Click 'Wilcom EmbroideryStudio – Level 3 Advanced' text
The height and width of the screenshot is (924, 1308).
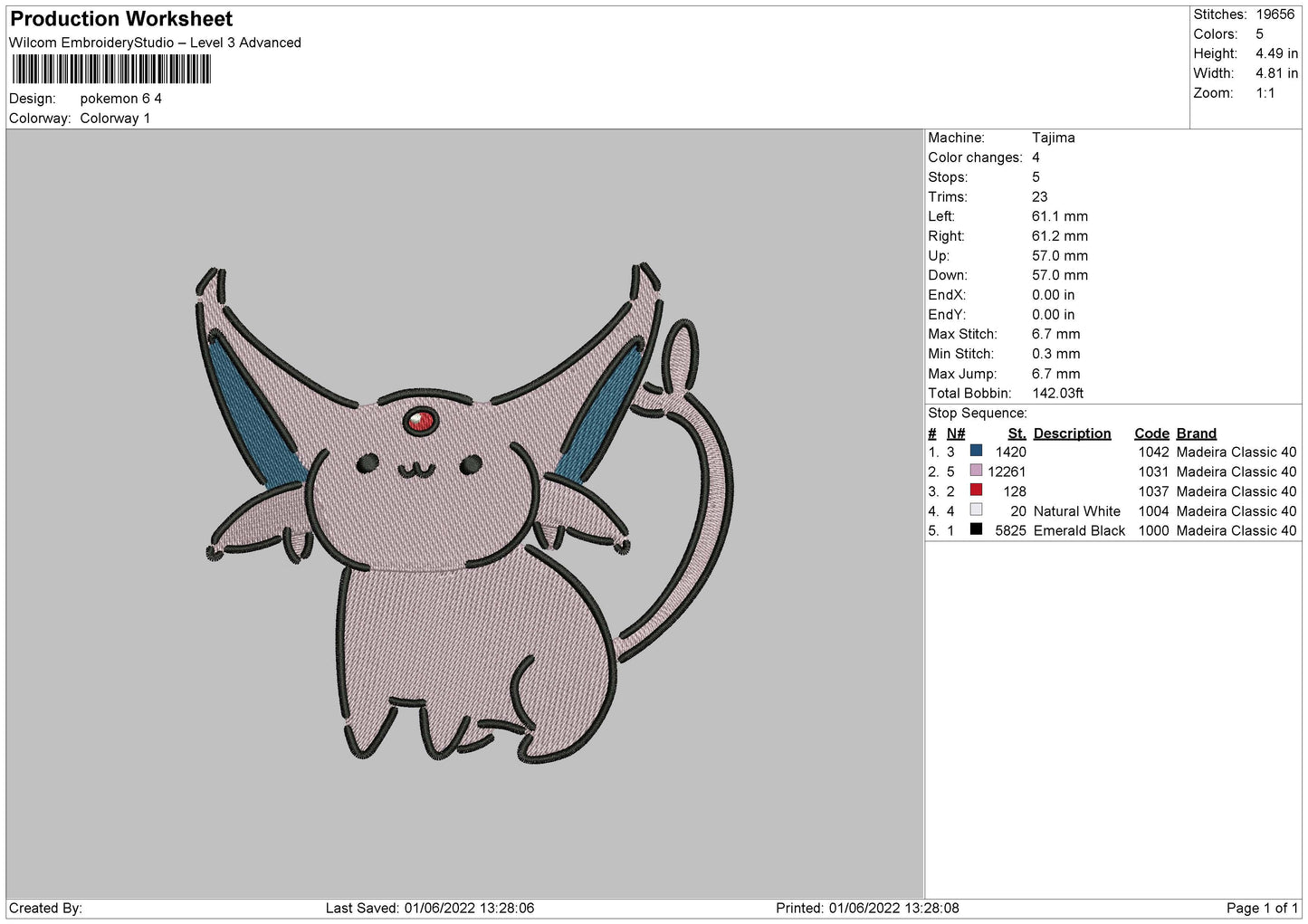point(155,43)
